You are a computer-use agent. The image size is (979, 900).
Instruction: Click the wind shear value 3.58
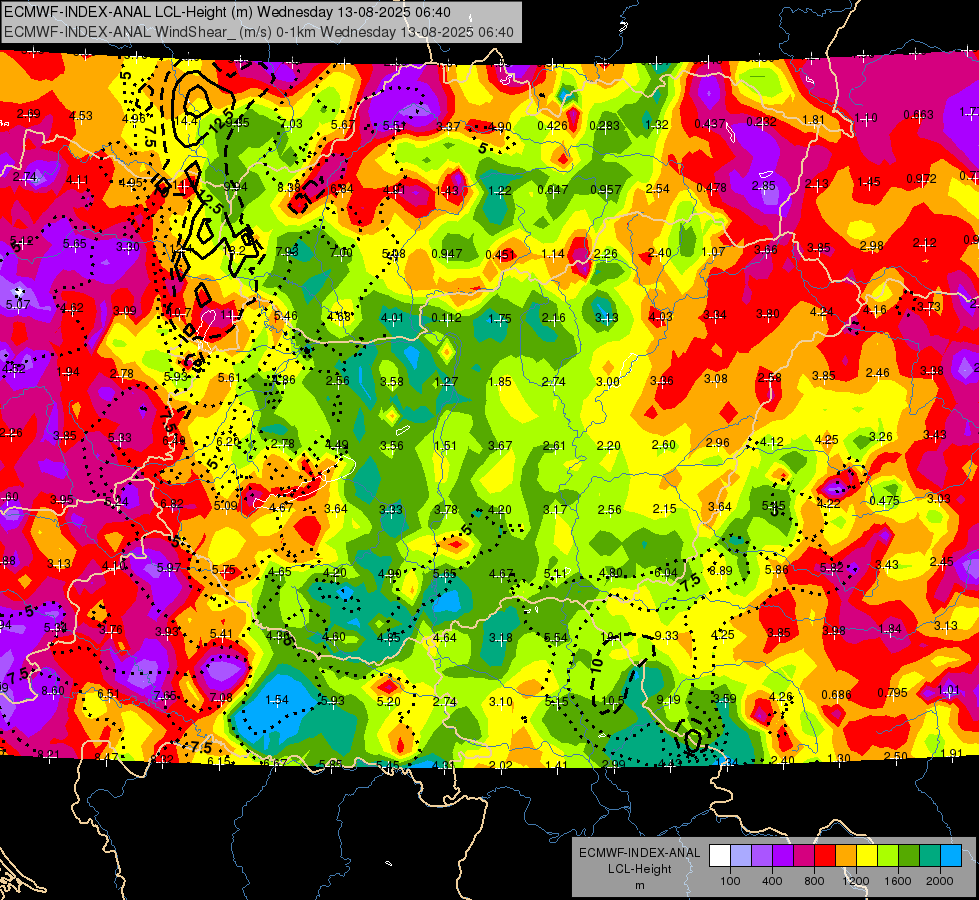click(392, 381)
